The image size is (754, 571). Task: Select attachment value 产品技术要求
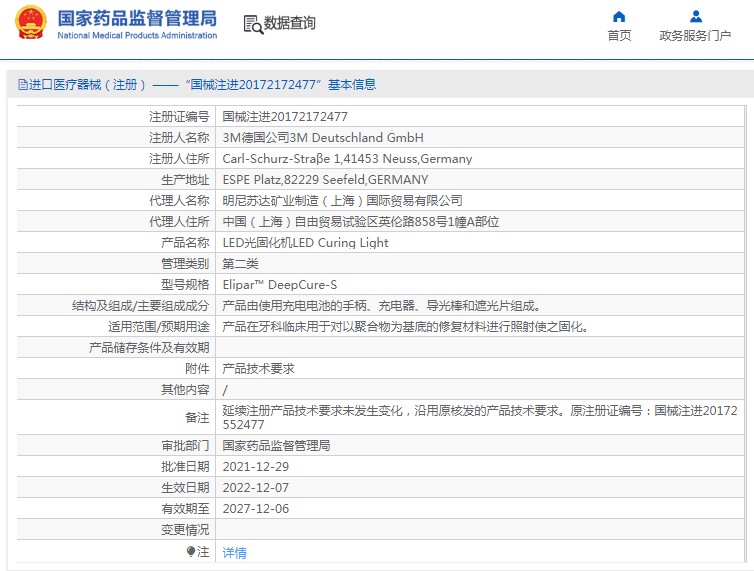pyautogui.click(x=258, y=369)
